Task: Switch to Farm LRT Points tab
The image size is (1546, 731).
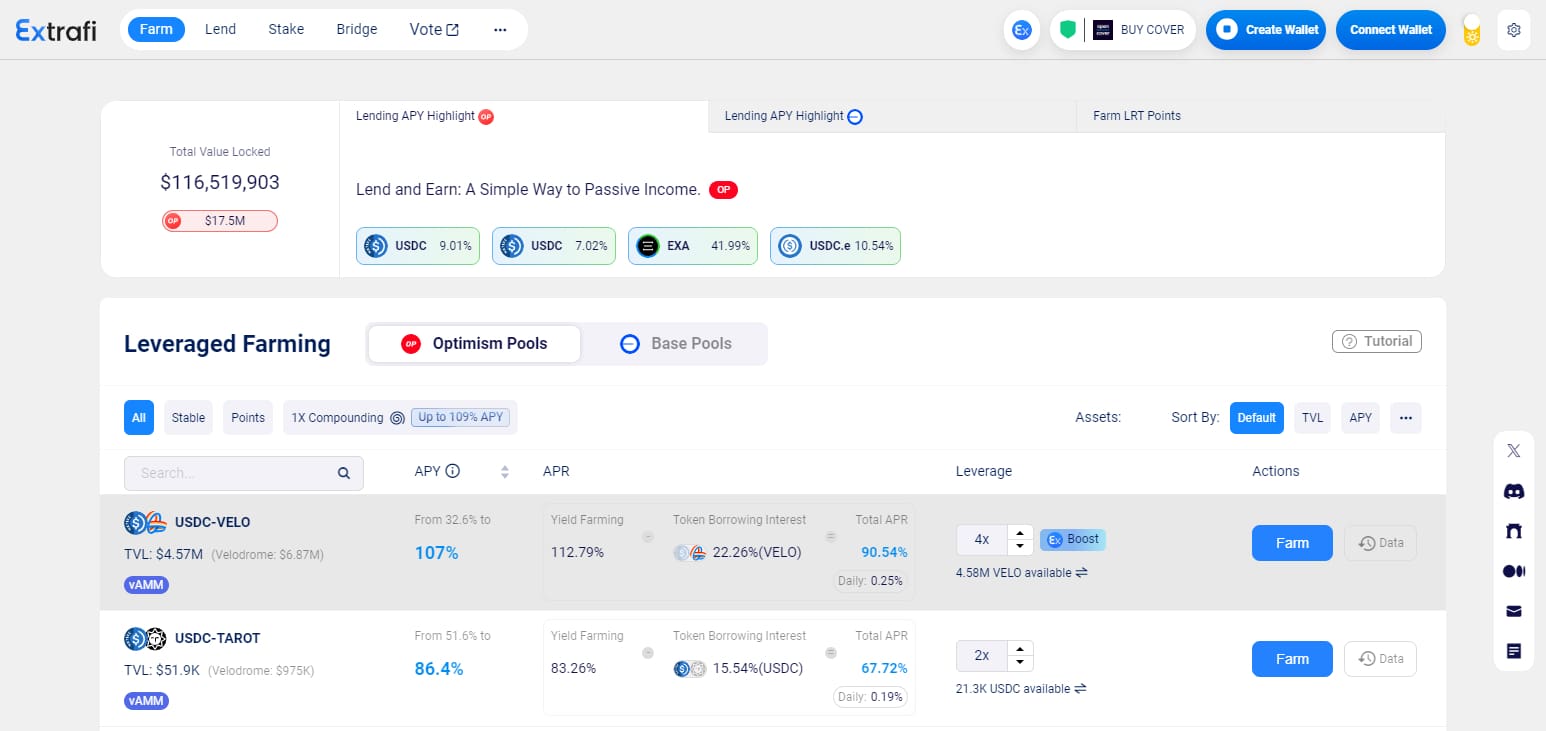Action: tap(1137, 116)
